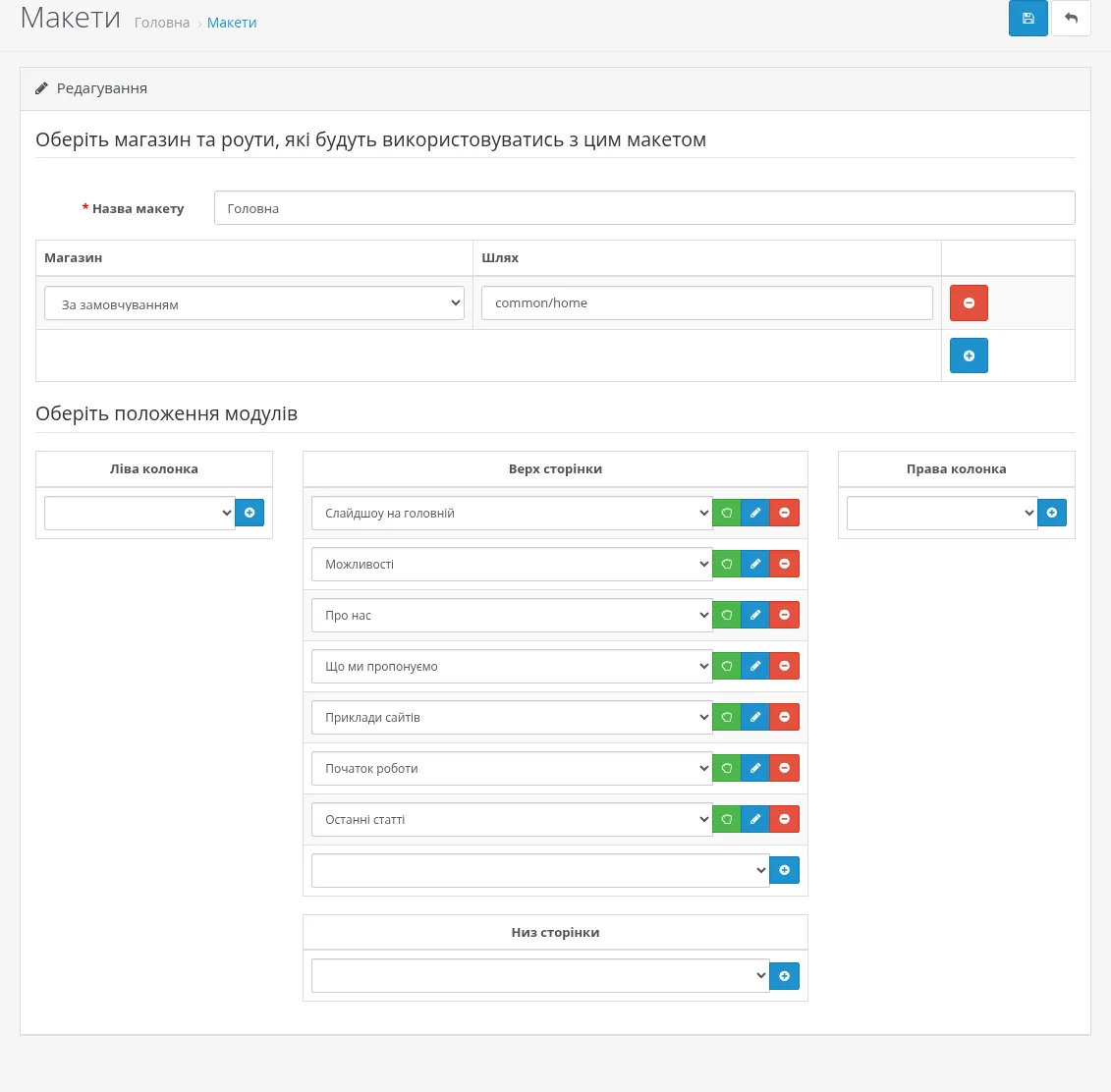The width and height of the screenshot is (1111, 1092).
Task: Focus the Назва макету input field
Action: 644,208
